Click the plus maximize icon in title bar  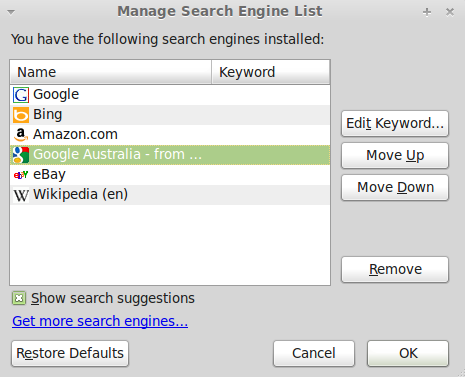[x=427, y=12]
